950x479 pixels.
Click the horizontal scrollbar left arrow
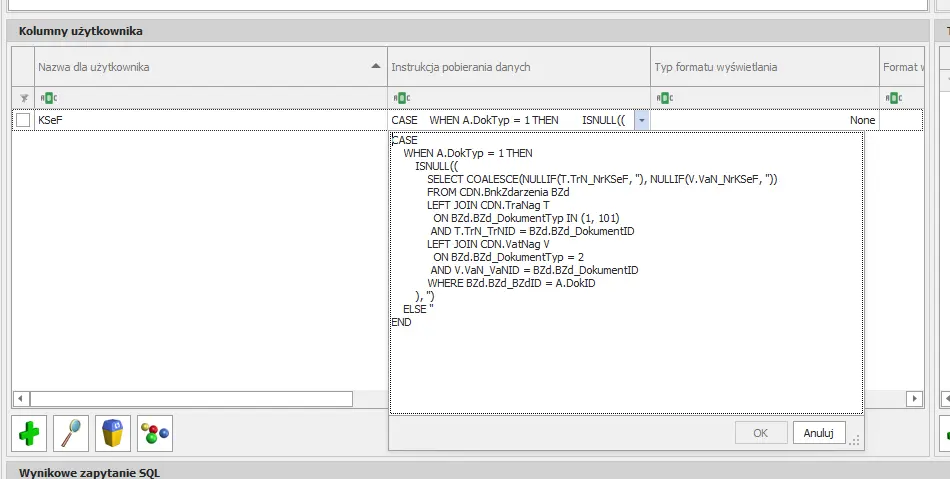click(x=21, y=399)
